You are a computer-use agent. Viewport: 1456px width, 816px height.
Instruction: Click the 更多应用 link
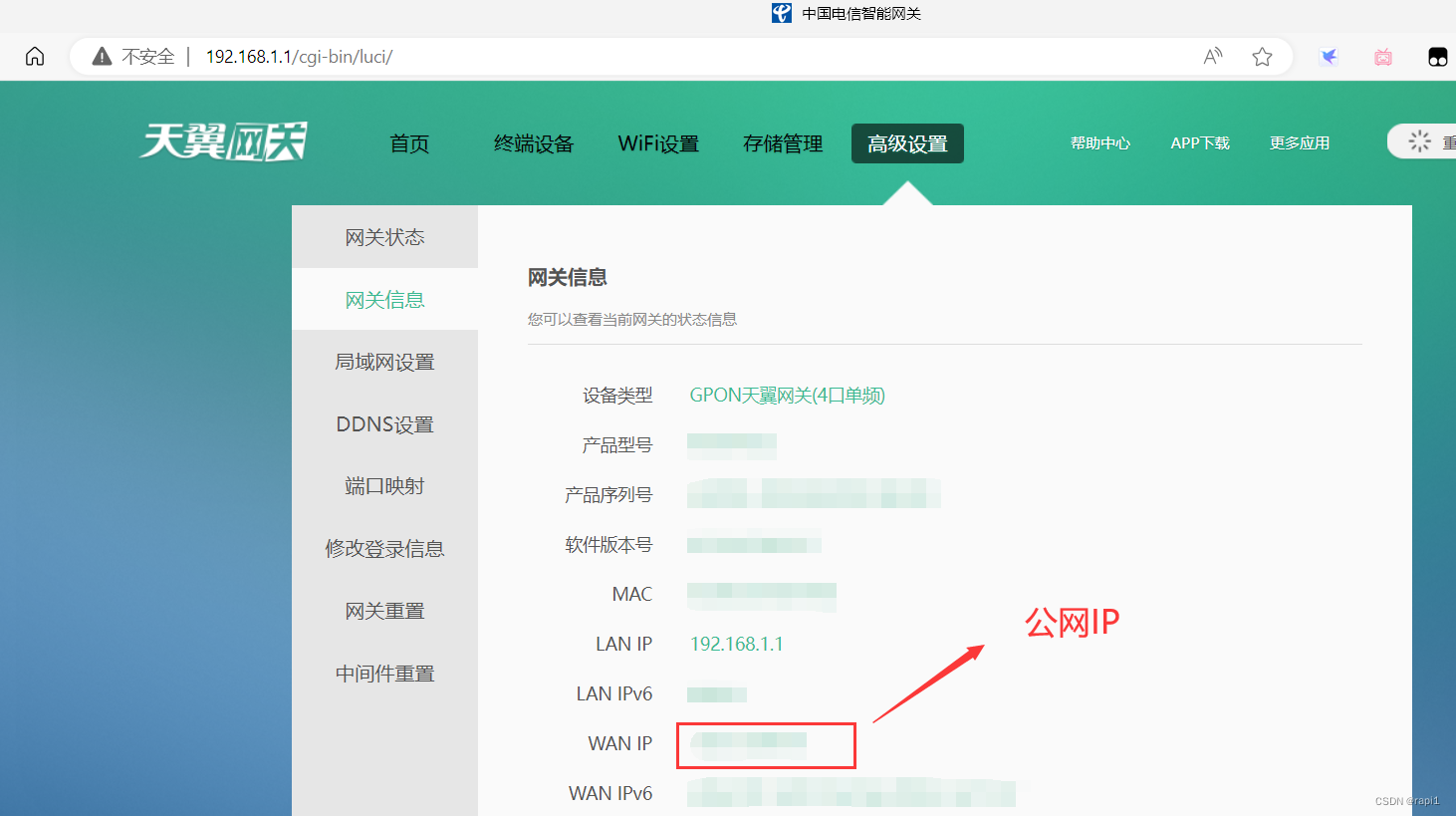pyautogui.click(x=1300, y=143)
